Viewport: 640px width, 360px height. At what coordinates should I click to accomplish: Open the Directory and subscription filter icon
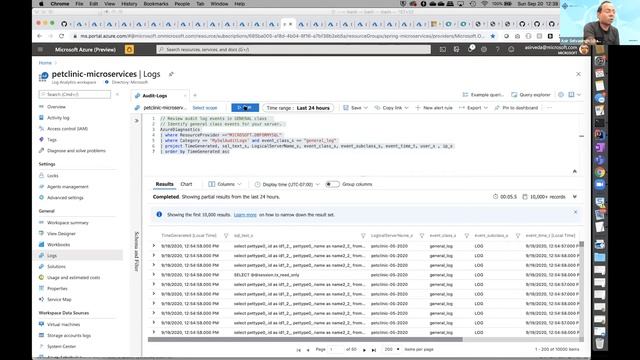456,49
